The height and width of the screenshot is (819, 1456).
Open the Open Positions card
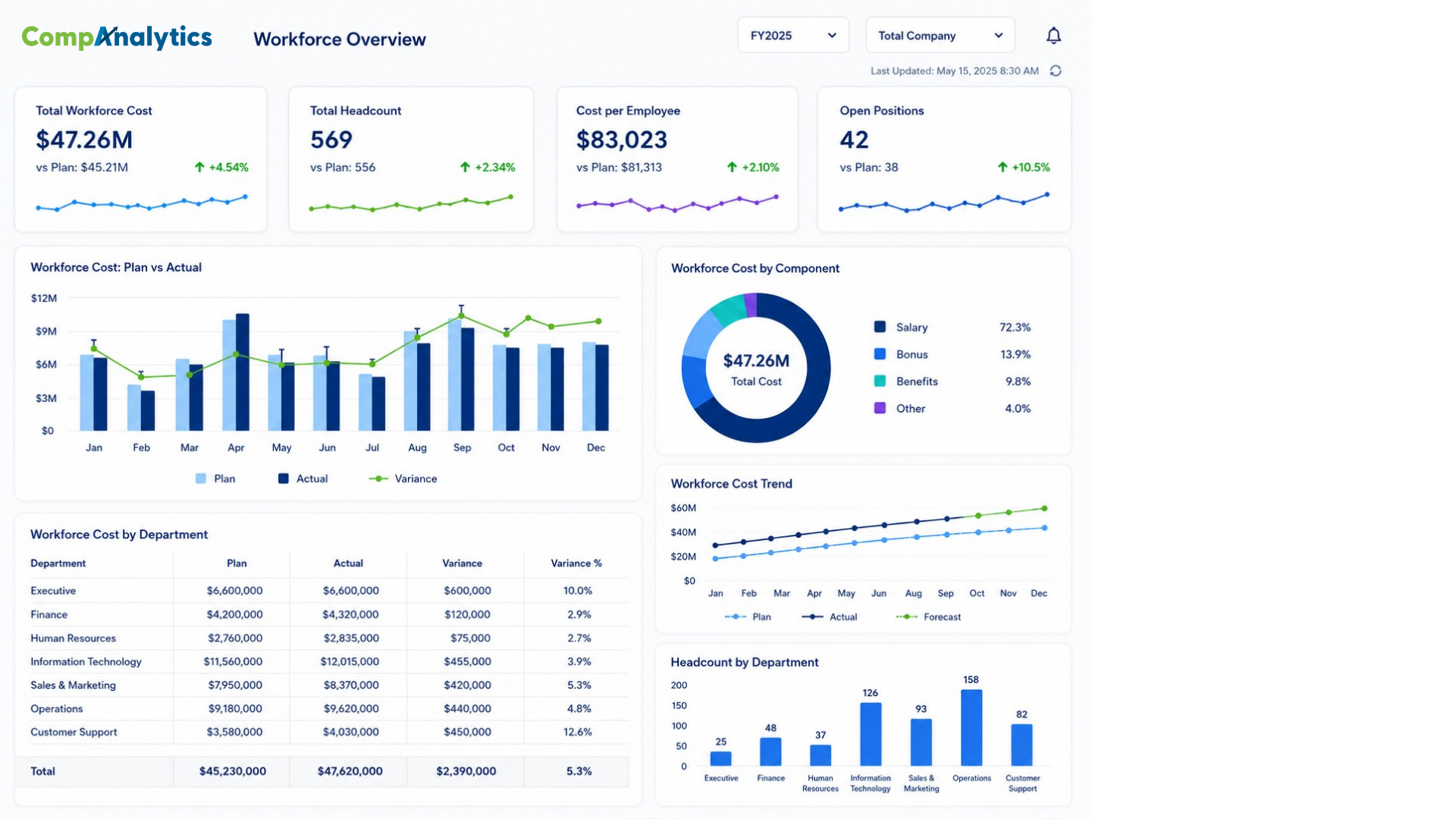[x=944, y=159]
